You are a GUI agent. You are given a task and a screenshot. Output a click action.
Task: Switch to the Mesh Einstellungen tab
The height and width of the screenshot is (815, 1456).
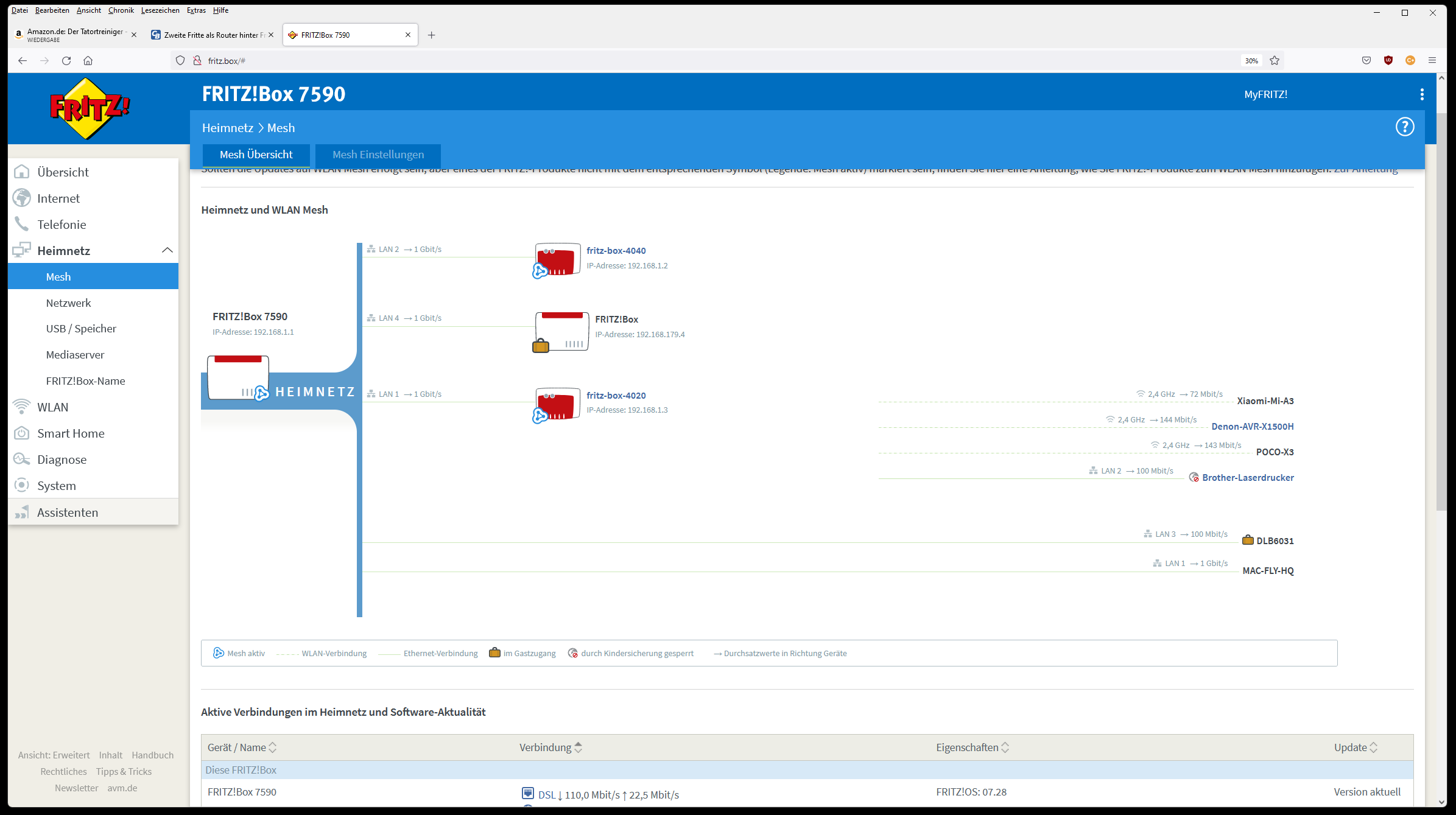click(378, 155)
